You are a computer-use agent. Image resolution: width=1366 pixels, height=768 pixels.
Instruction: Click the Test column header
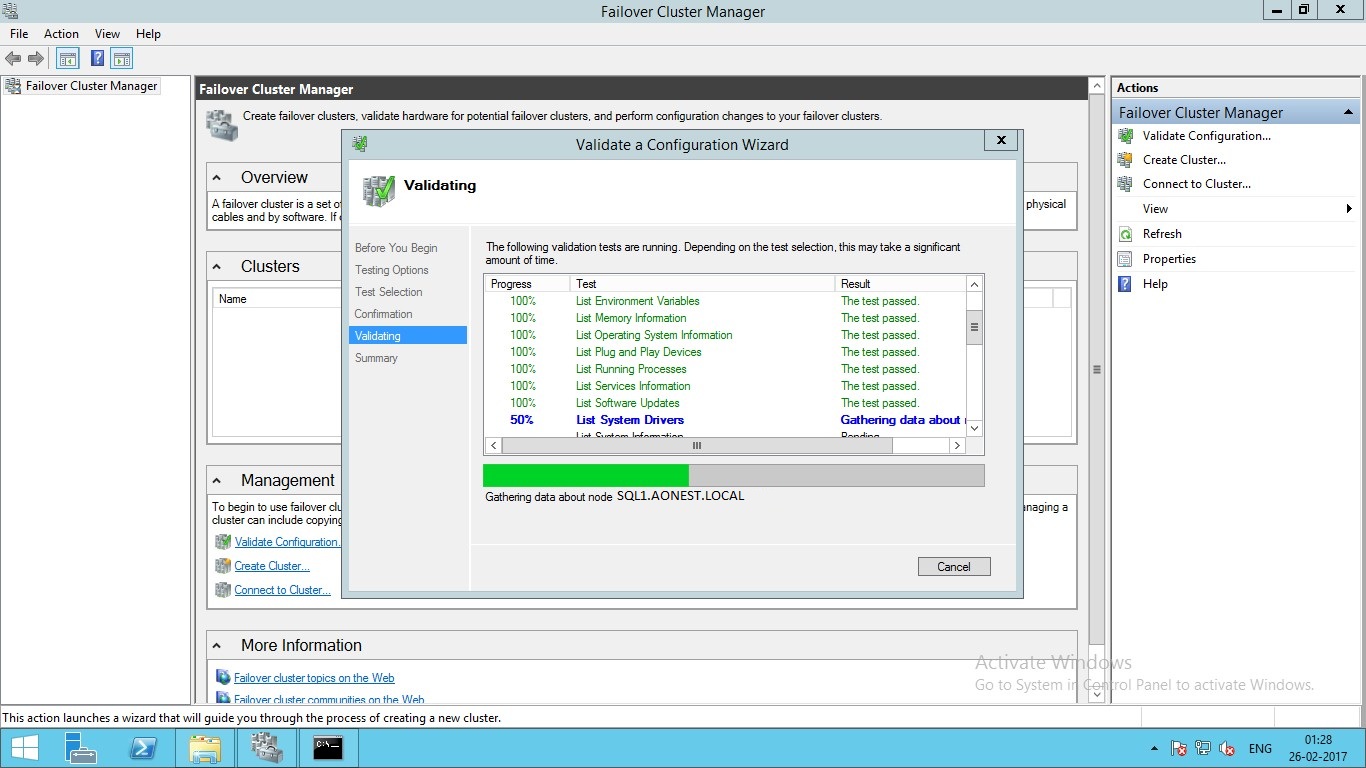point(702,284)
